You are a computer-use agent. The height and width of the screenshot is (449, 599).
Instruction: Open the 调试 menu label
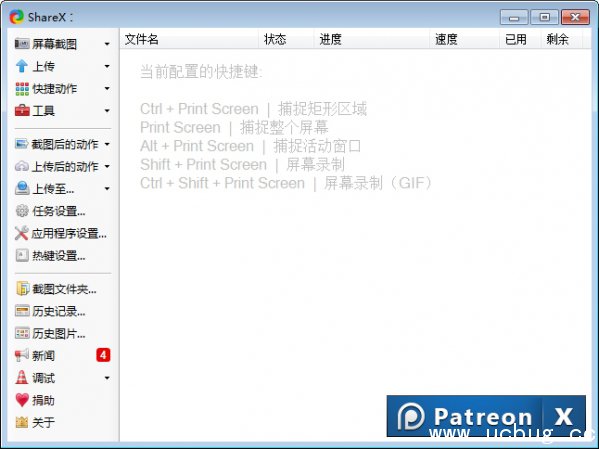pyautogui.click(x=44, y=378)
